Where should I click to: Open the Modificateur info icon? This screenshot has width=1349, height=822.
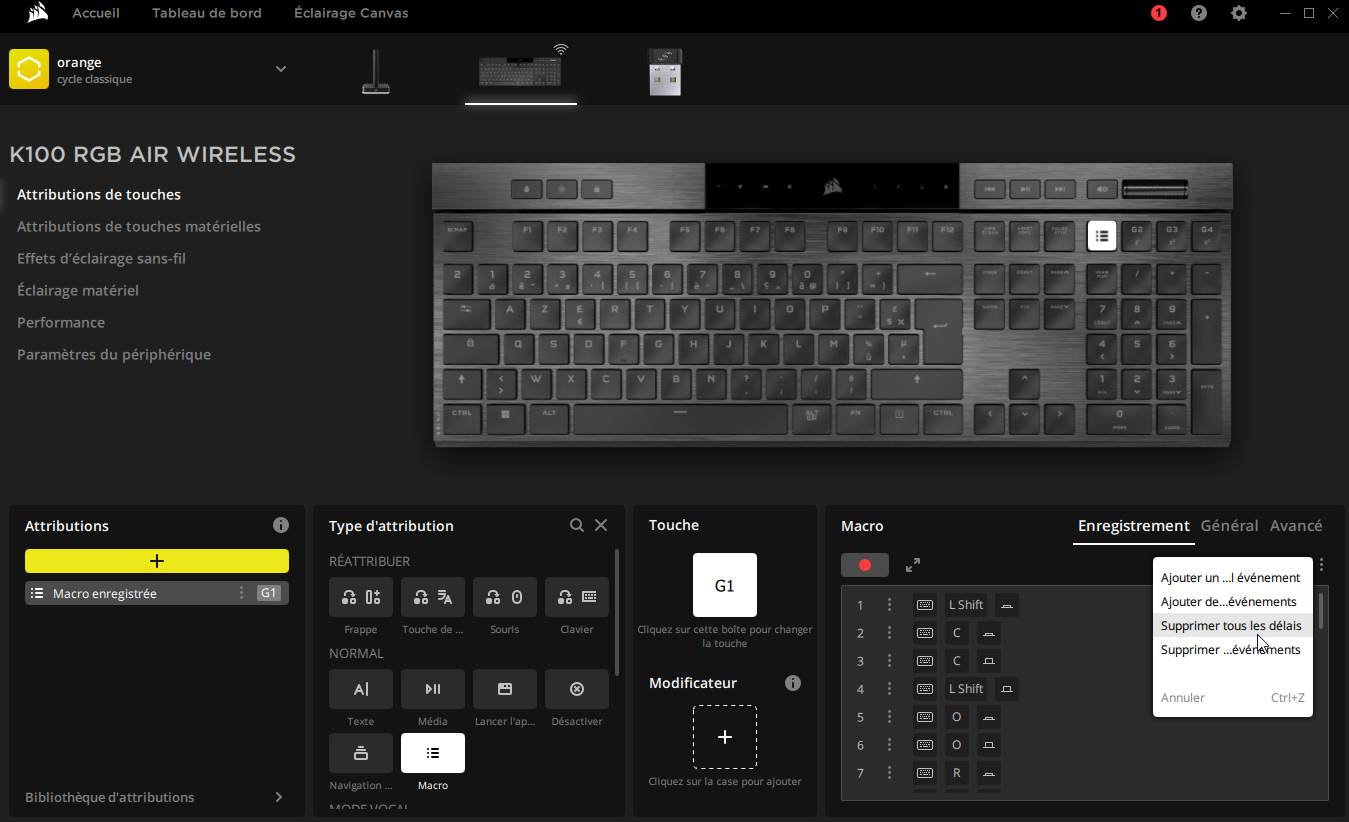(793, 683)
